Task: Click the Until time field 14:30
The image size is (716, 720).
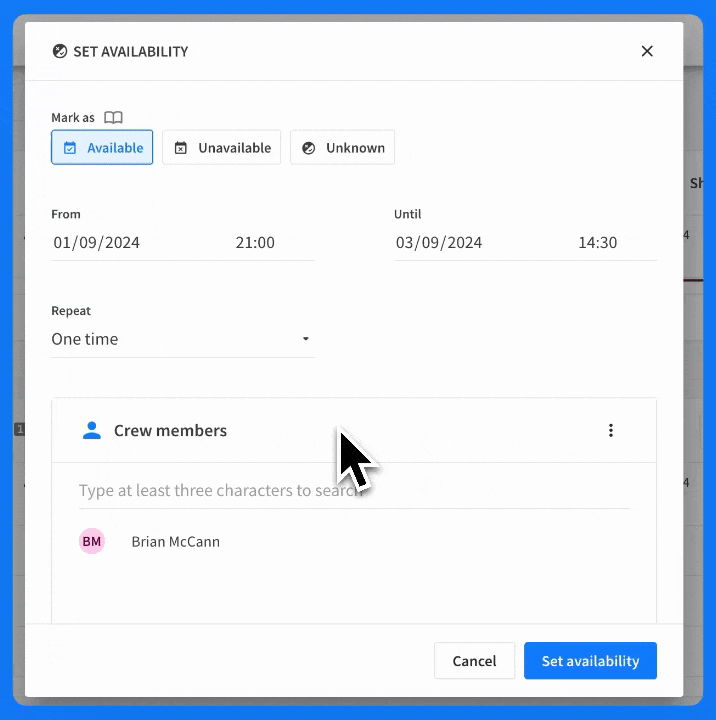Action: coord(597,242)
